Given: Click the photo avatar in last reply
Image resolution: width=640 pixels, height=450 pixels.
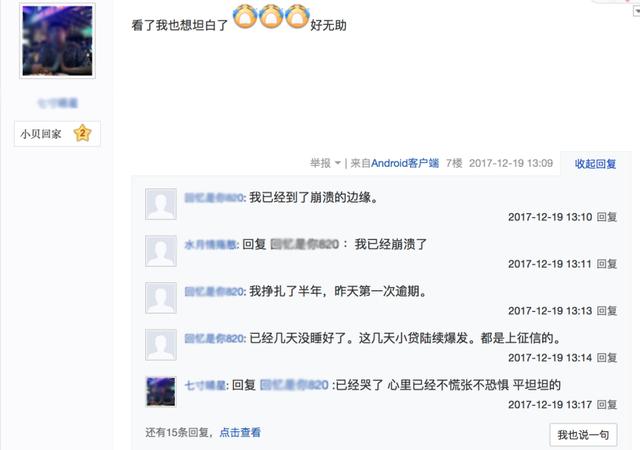Looking at the screenshot, I should [x=161, y=392].
